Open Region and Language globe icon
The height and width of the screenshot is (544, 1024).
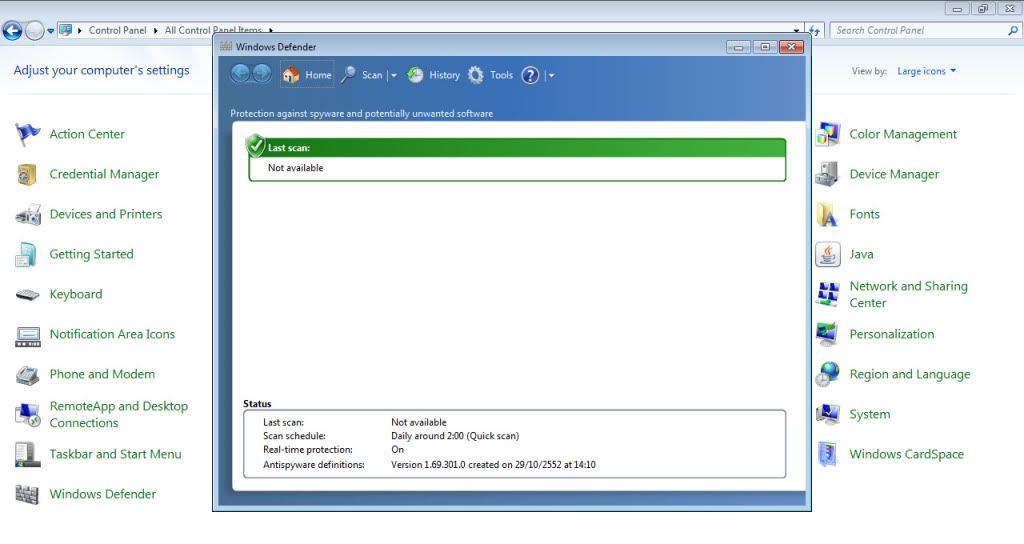pyautogui.click(x=827, y=374)
